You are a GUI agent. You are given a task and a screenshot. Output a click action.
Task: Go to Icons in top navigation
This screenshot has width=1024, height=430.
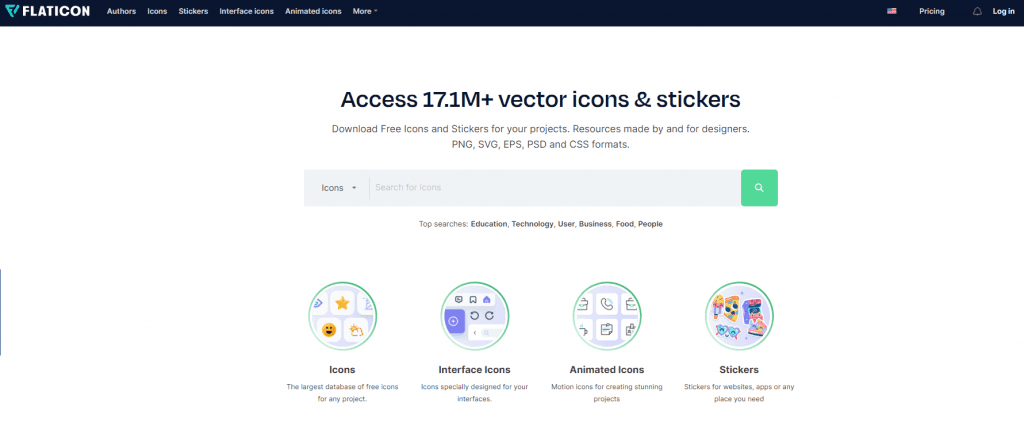click(x=157, y=11)
